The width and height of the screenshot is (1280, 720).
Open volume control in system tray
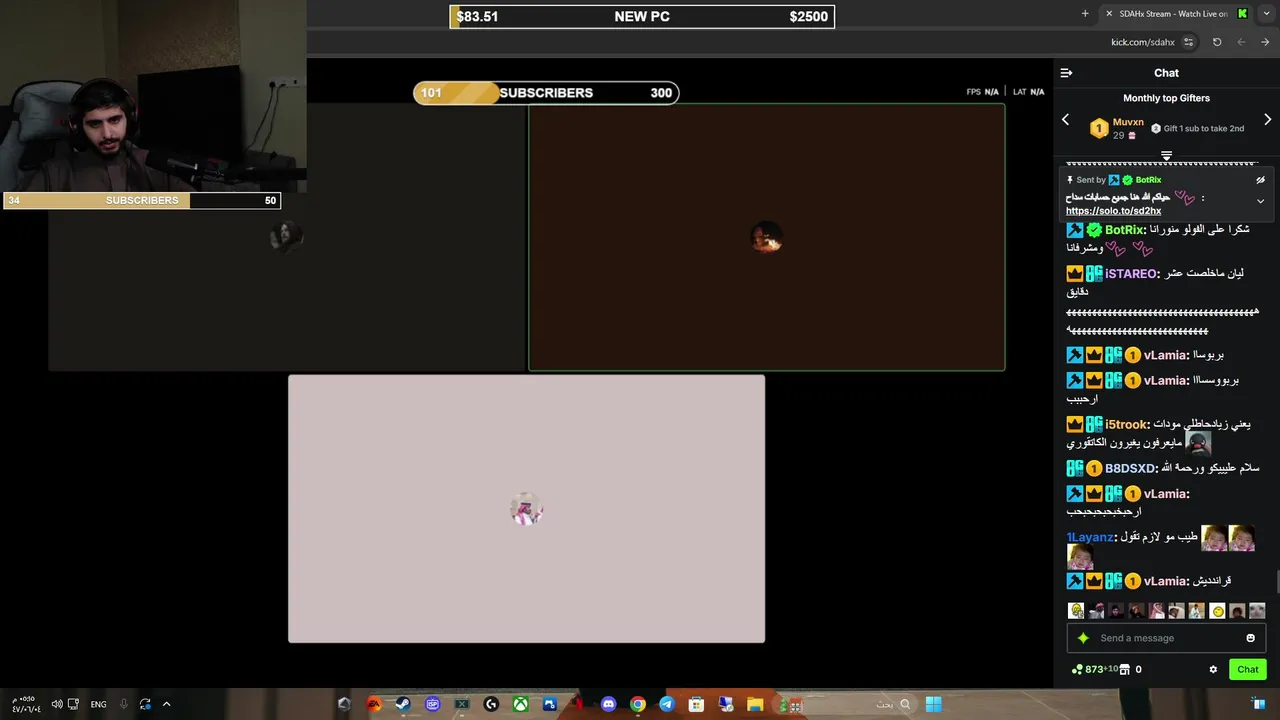point(57,704)
